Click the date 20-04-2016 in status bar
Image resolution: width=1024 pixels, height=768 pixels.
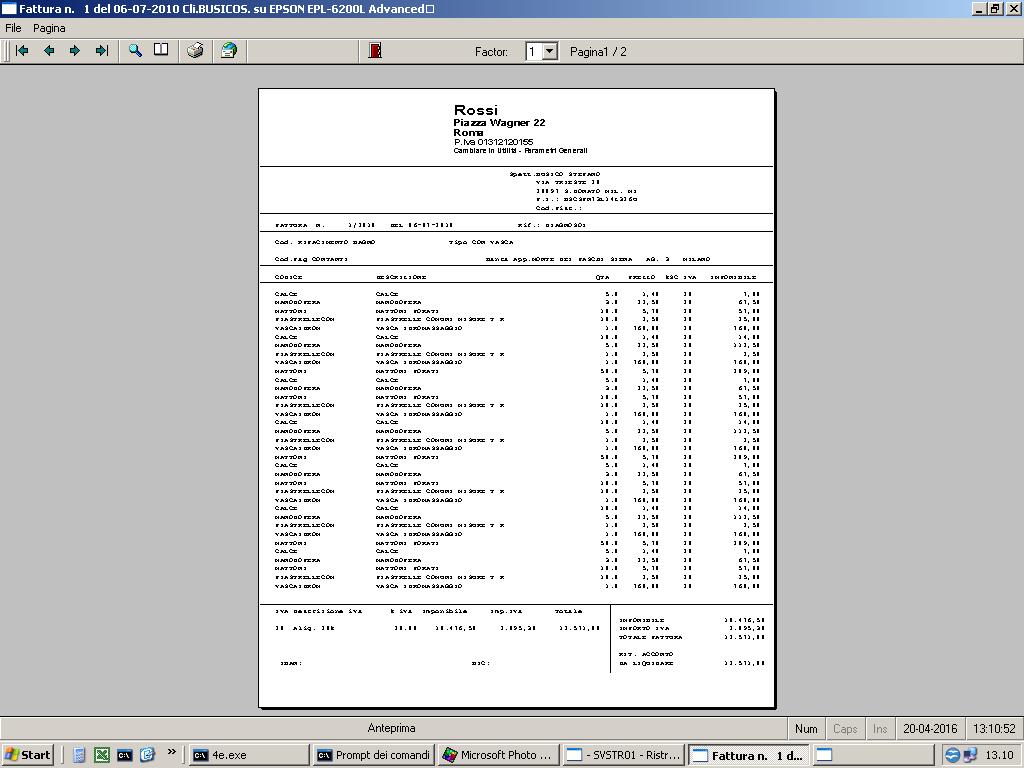pos(930,728)
